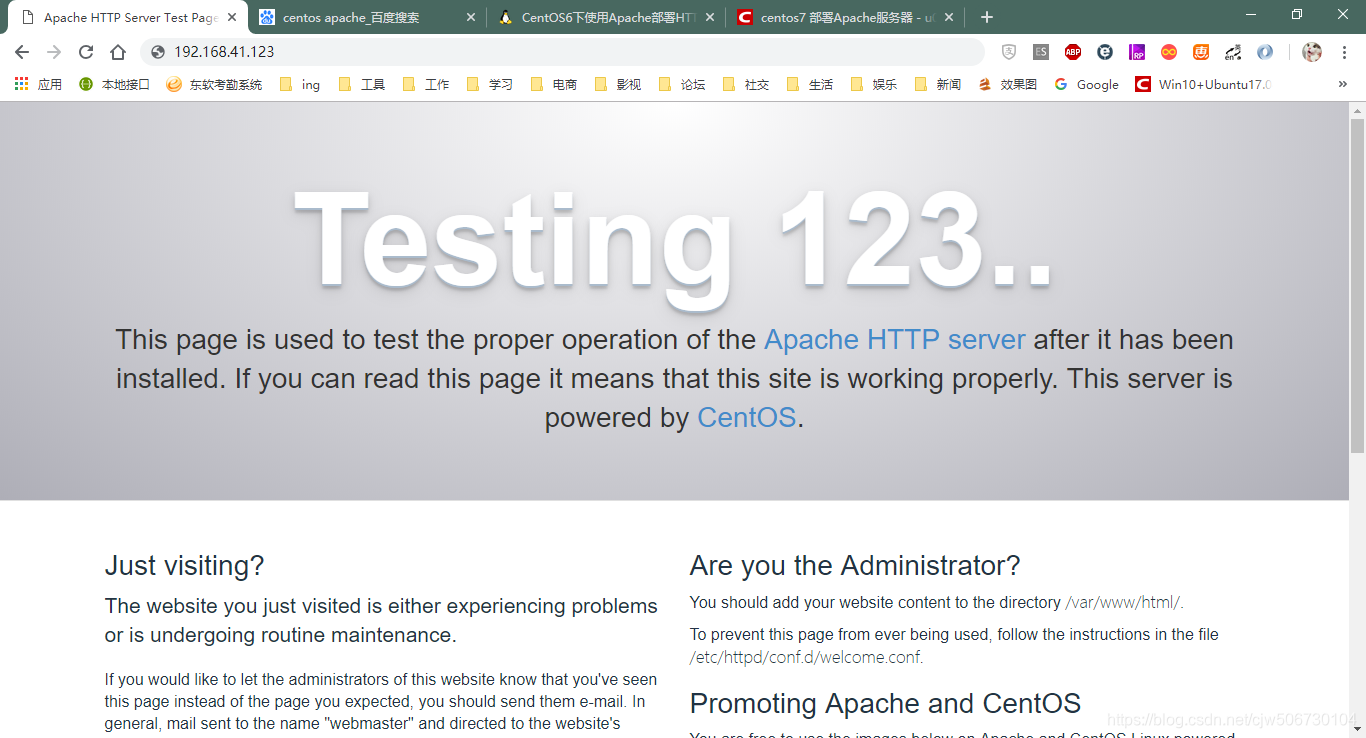Go back to the previous page

(x=22, y=52)
